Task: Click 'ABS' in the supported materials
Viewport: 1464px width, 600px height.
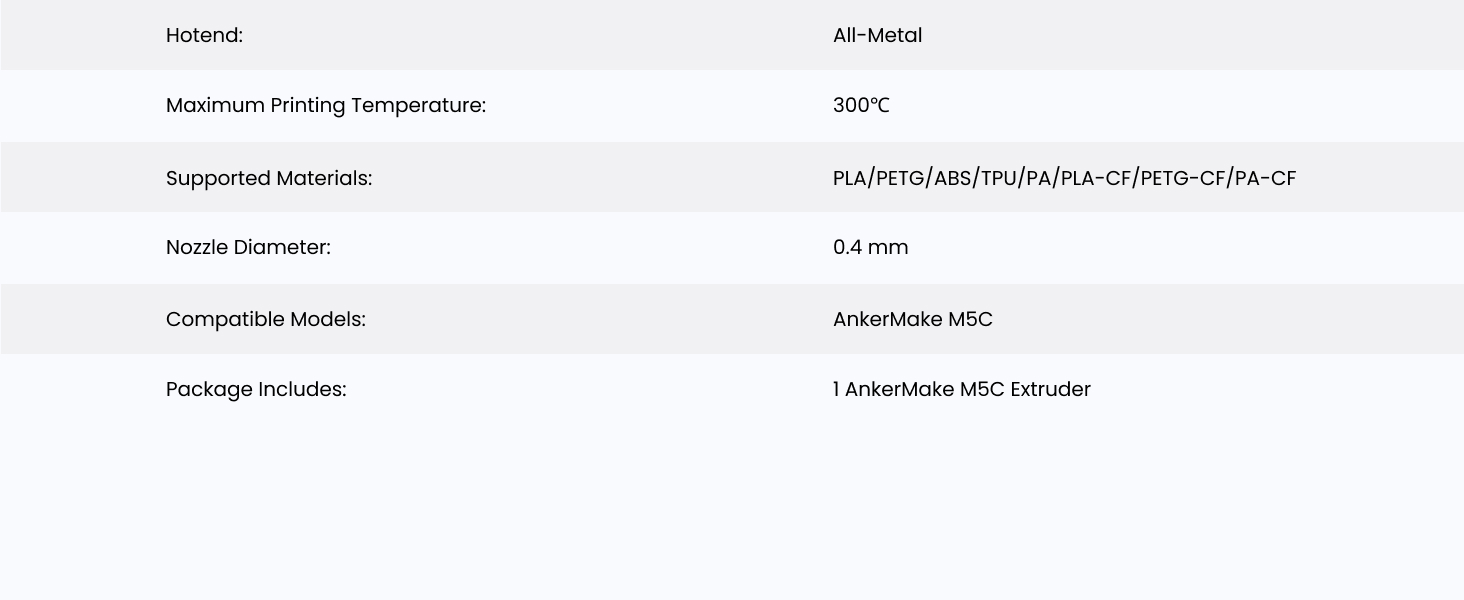Action: (953, 179)
